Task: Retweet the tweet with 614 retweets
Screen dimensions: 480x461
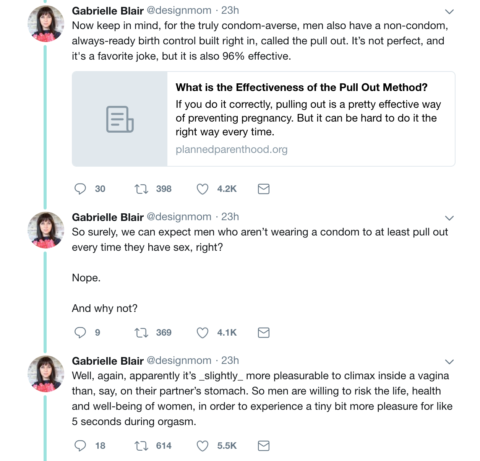Action: (x=141, y=446)
